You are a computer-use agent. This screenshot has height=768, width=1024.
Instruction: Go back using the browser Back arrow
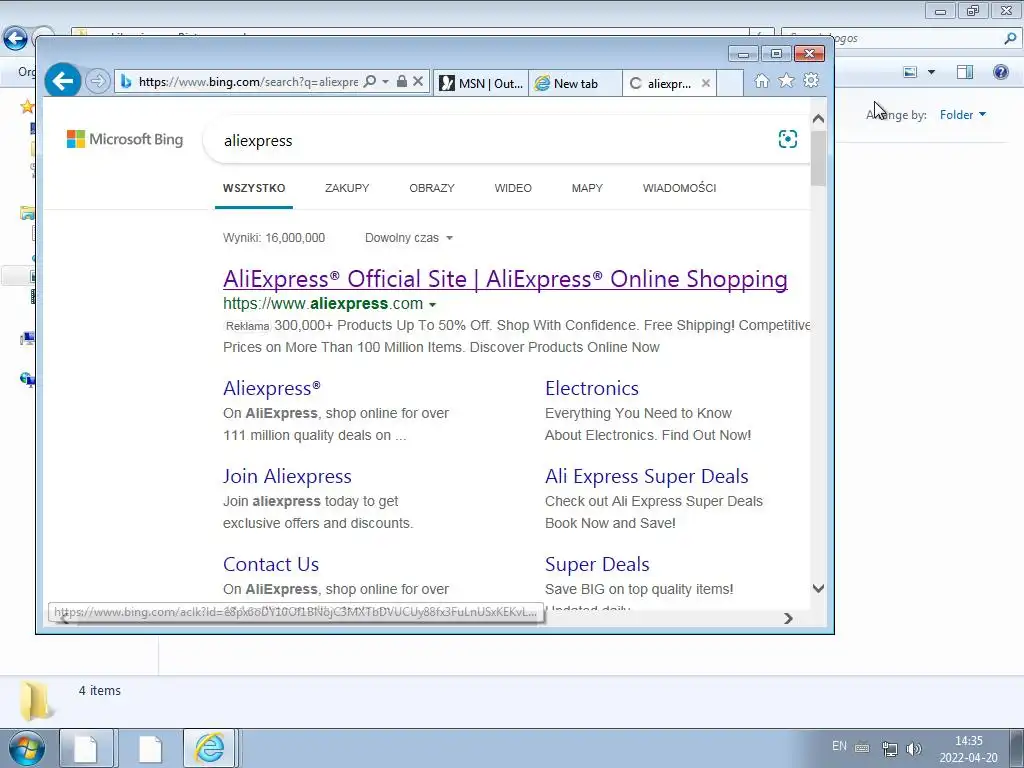63,82
